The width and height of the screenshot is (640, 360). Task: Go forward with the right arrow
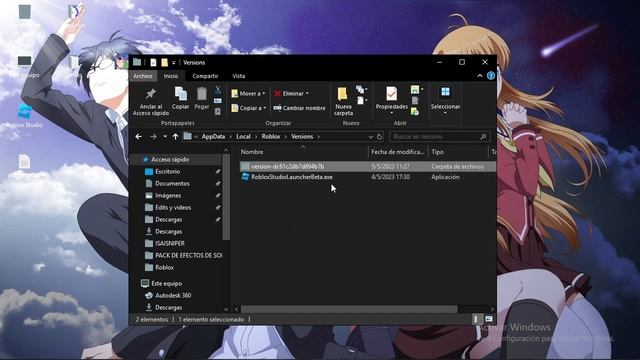coord(153,136)
